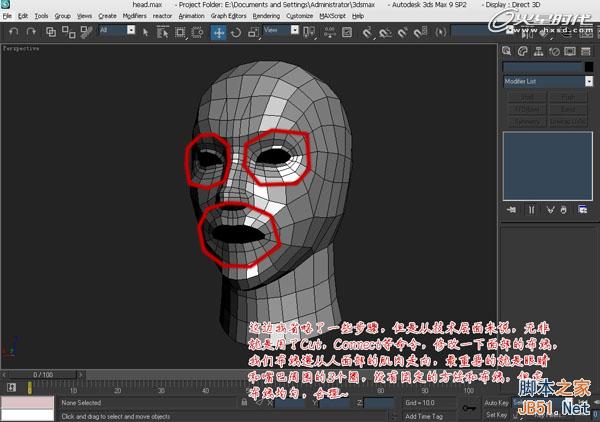The width and height of the screenshot is (600, 422).
Task: Open the selection filter 'All' dropdown
Action: (x=118, y=32)
